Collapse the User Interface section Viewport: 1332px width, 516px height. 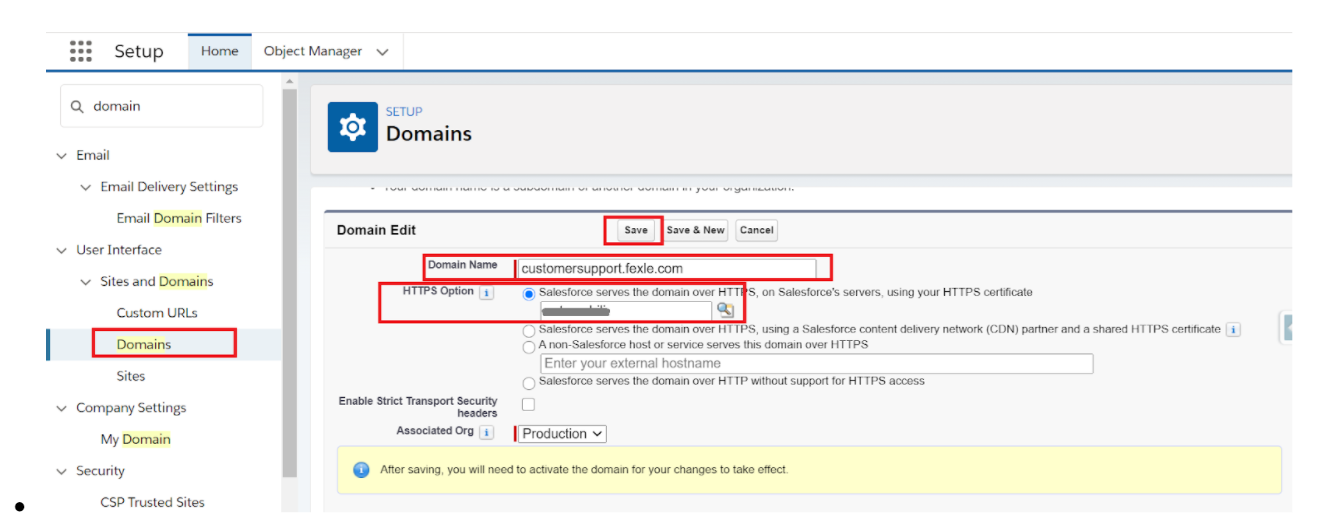click(63, 250)
